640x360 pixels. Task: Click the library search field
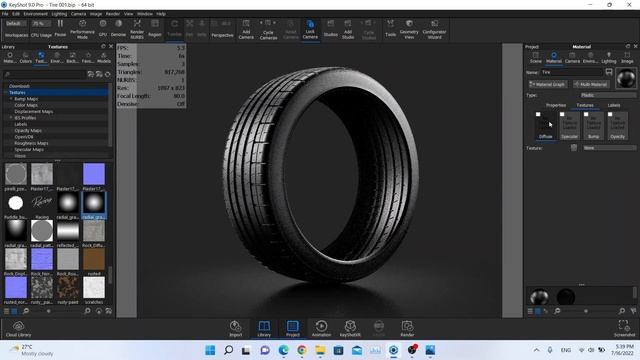(44, 74)
